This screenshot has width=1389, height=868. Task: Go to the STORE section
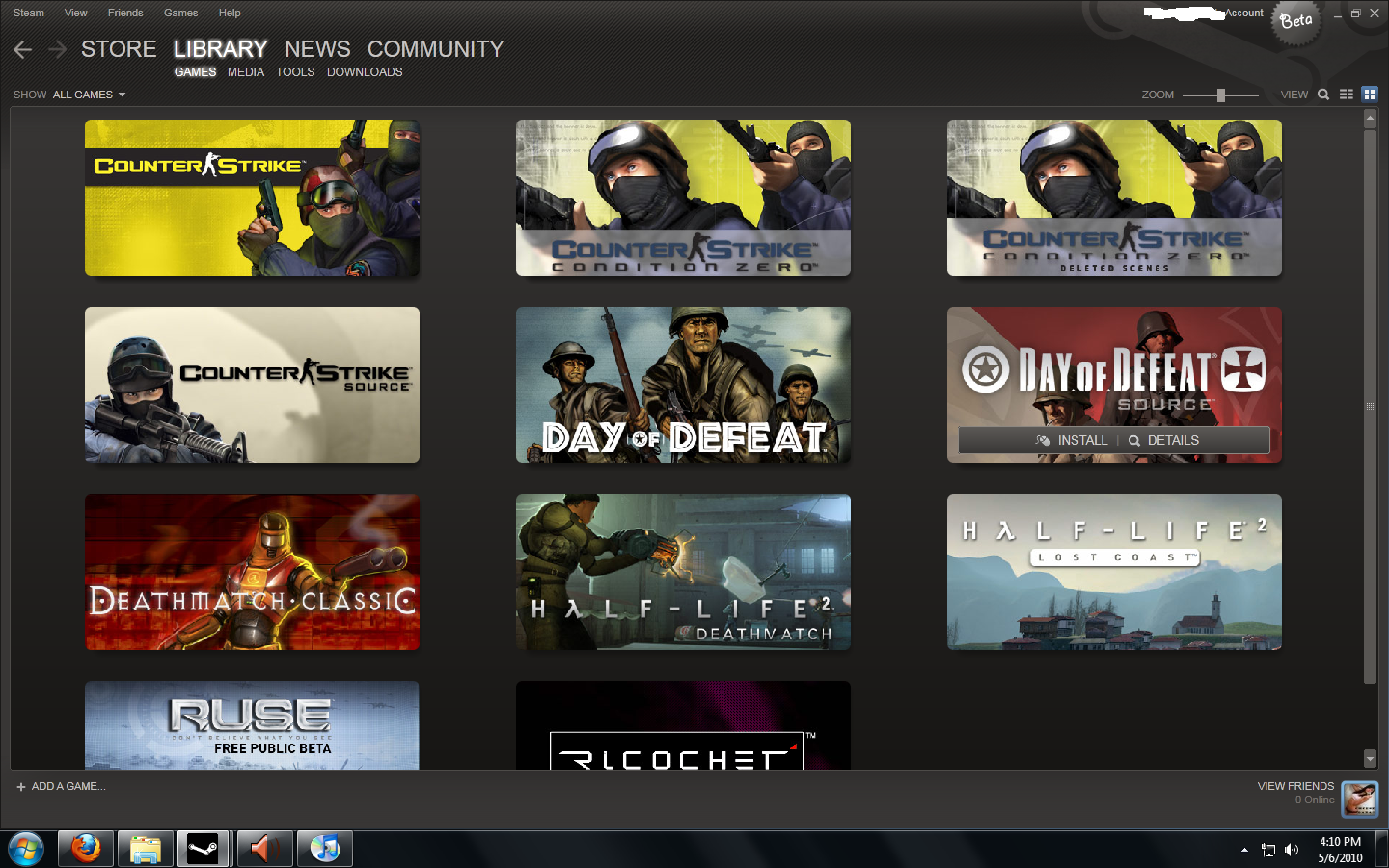119,49
